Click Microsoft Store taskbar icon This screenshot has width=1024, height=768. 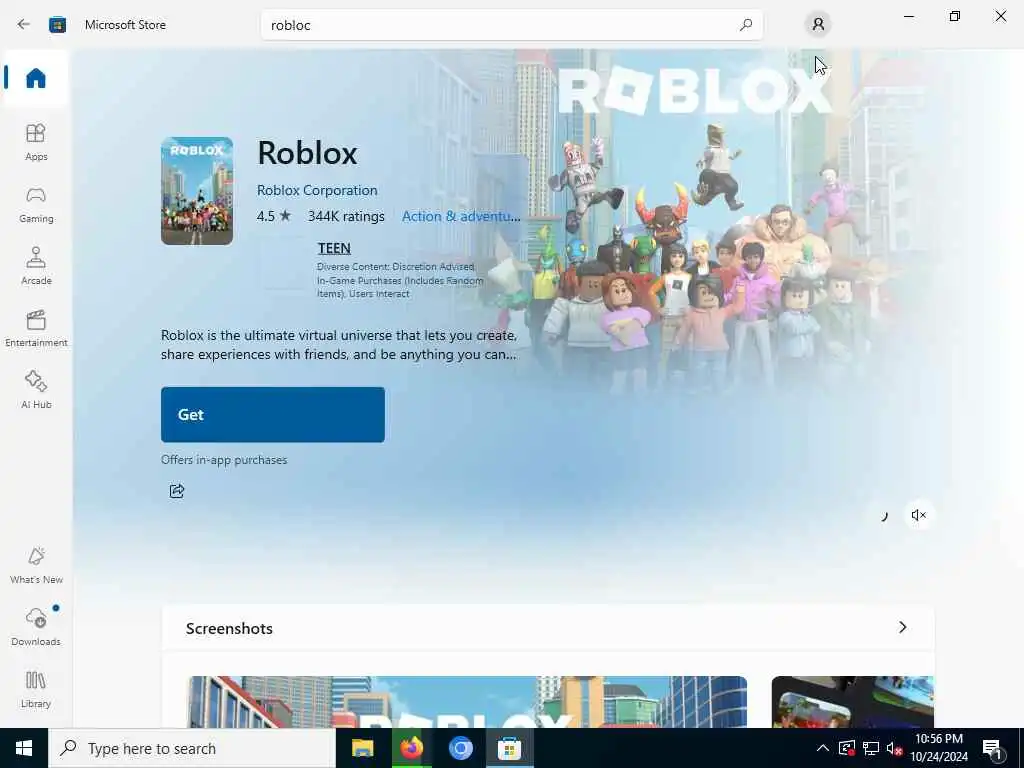pos(509,748)
